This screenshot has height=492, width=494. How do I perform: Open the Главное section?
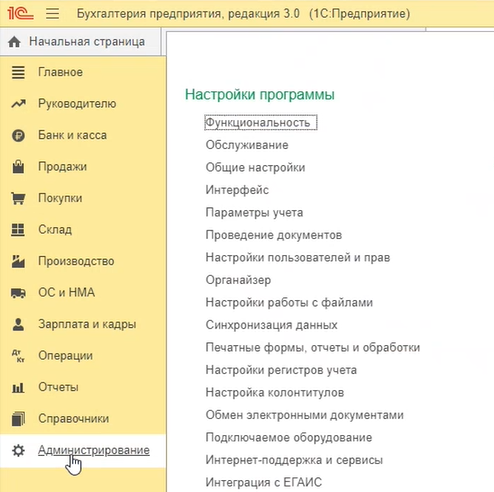(x=60, y=72)
